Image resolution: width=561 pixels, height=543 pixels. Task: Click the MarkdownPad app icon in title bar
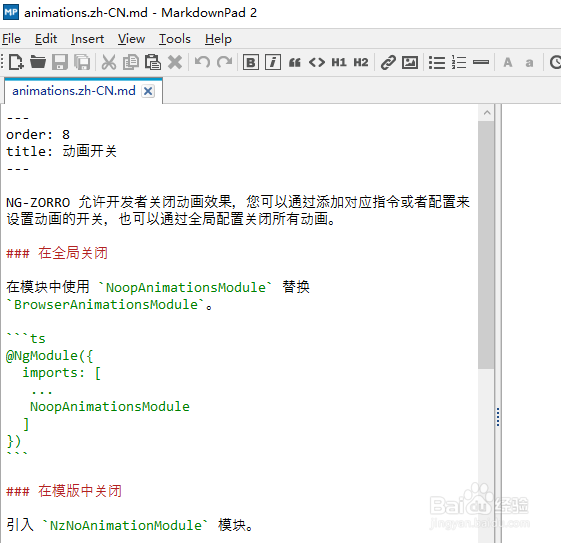pos(11,13)
